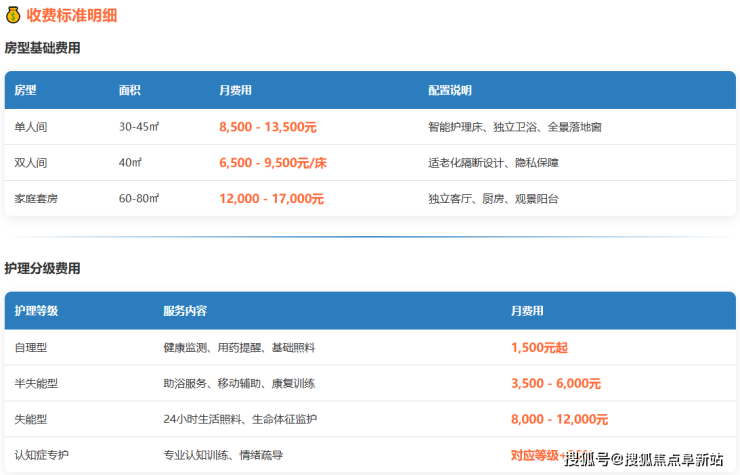Click the 6,500 - 9,500元/床 price
This screenshot has height=475, width=740.
pyautogui.click(x=272, y=163)
